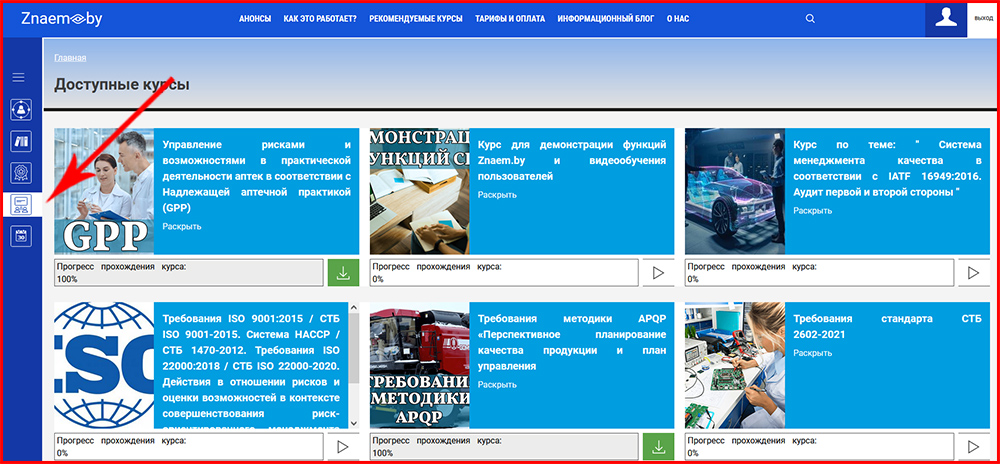Expand Раскрыть on the APQP course

[497, 385]
